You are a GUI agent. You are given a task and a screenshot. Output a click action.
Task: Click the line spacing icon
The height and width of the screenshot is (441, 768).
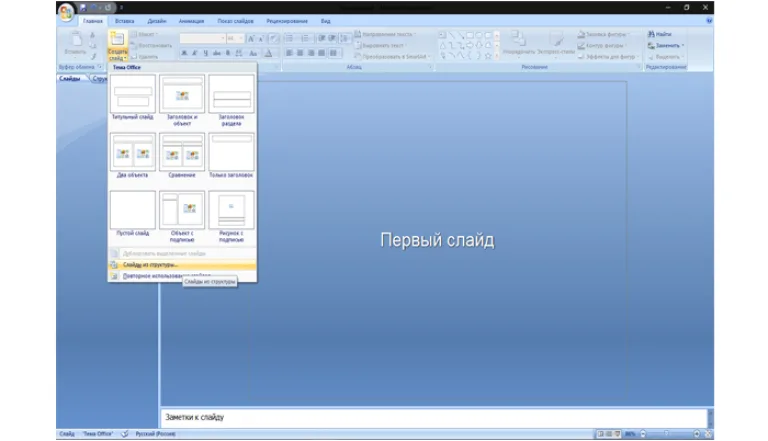coord(345,39)
